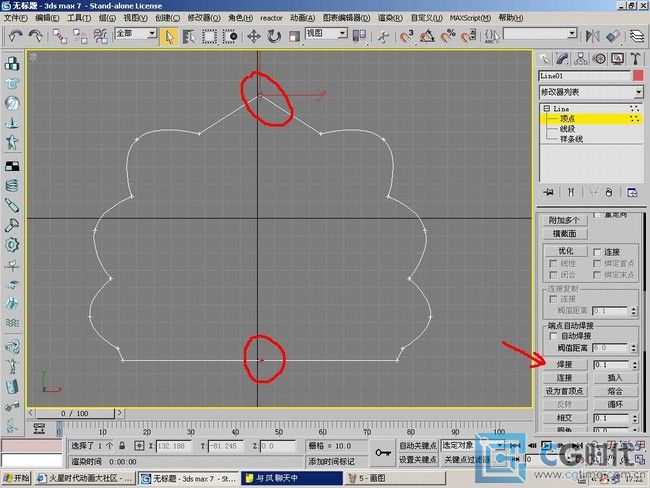Open the 编辑(E) menu
Image resolution: width=650 pixels, height=488 pixels.
tap(47, 18)
